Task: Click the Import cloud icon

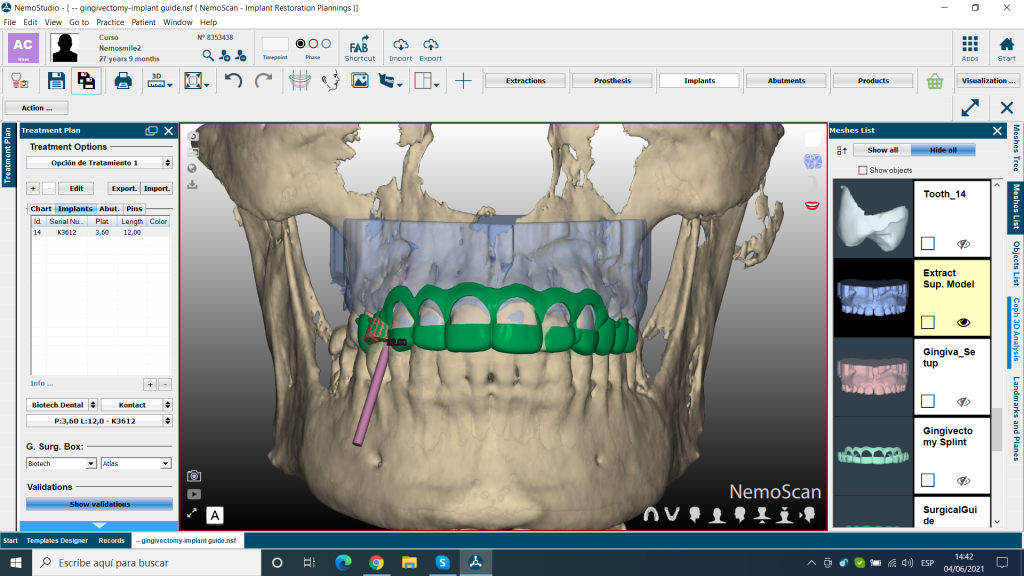Action: click(400, 48)
